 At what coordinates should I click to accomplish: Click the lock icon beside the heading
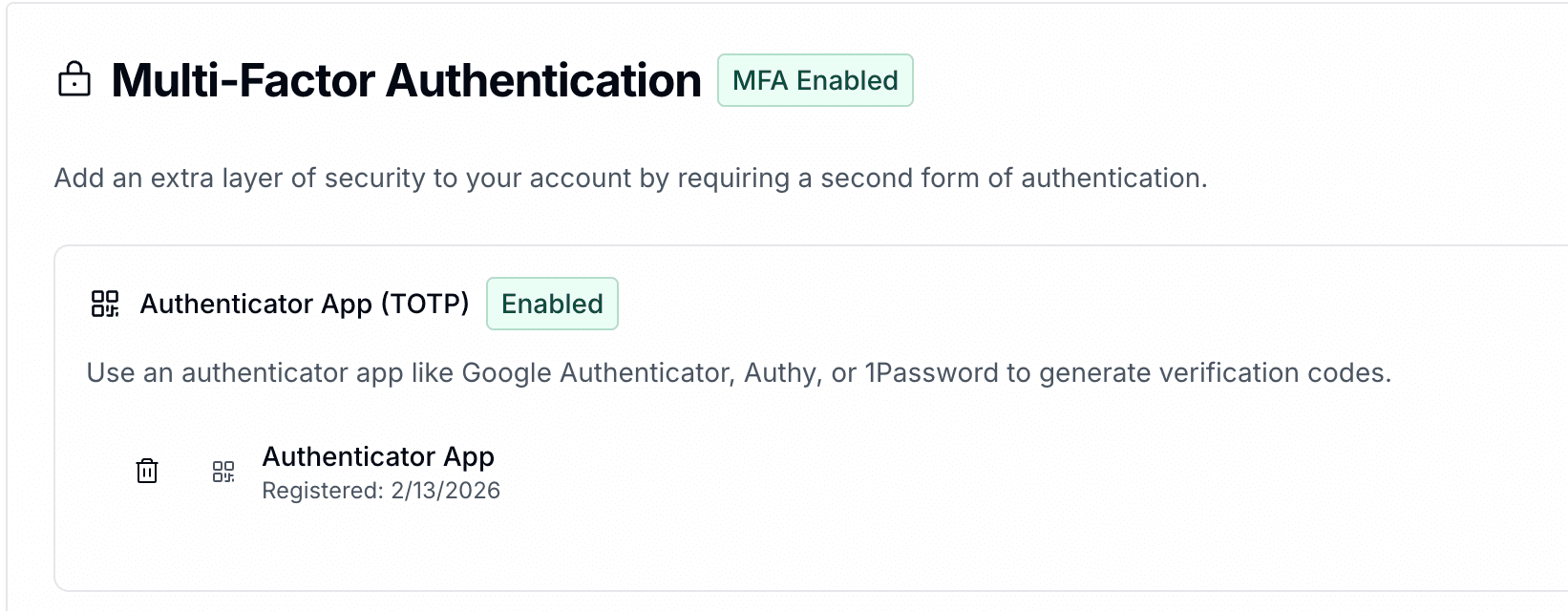(x=74, y=80)
